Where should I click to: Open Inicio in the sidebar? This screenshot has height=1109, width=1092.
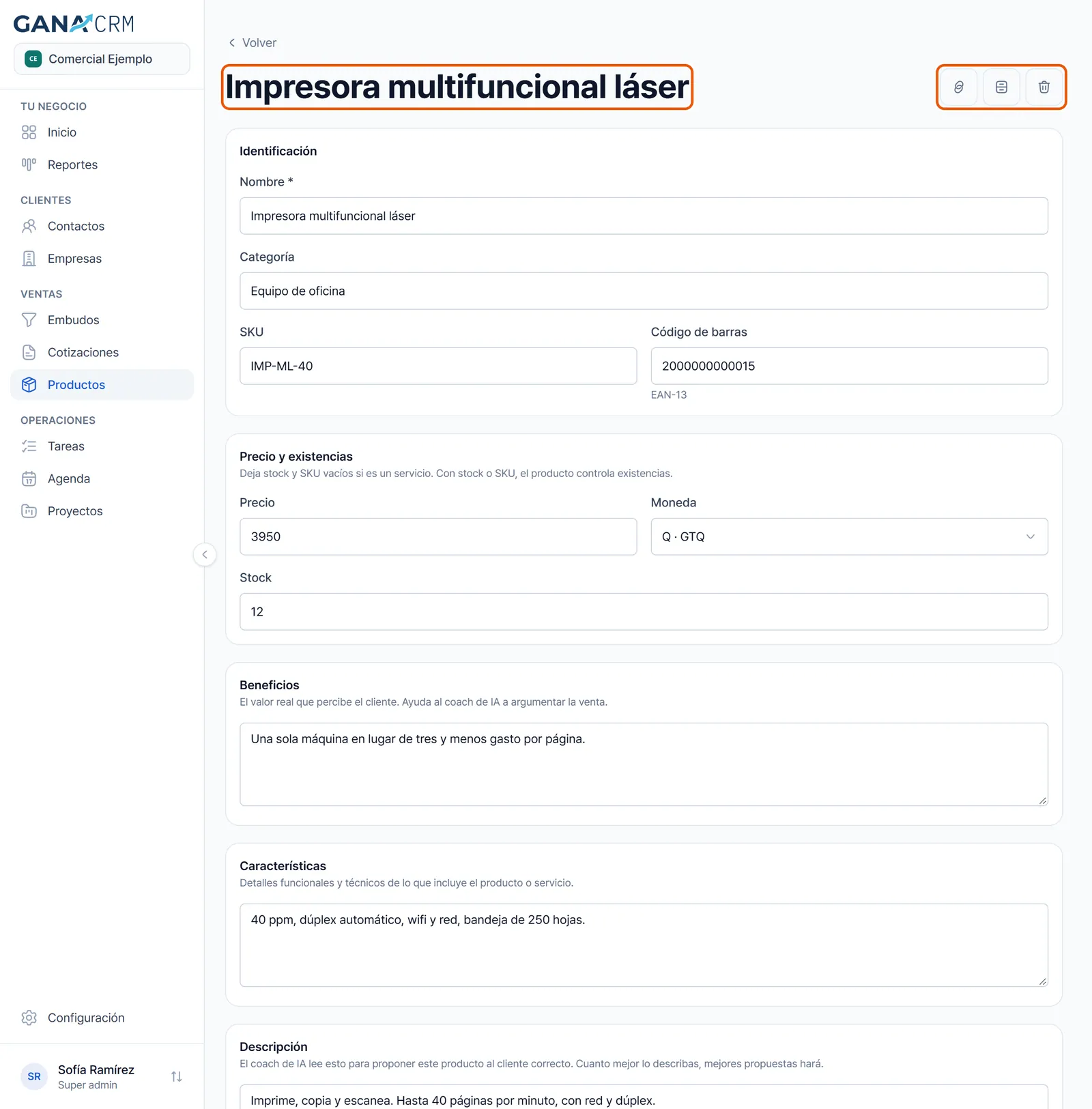tap(102, 132)
